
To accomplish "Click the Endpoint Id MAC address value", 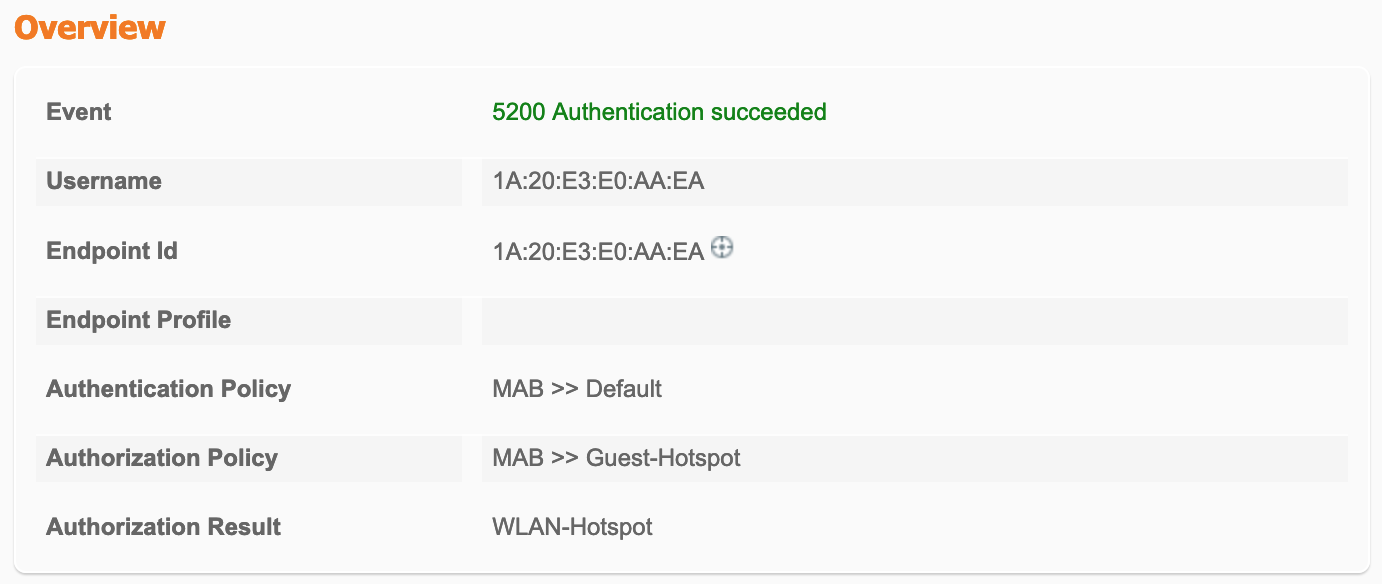I will (x=598, y=251).
